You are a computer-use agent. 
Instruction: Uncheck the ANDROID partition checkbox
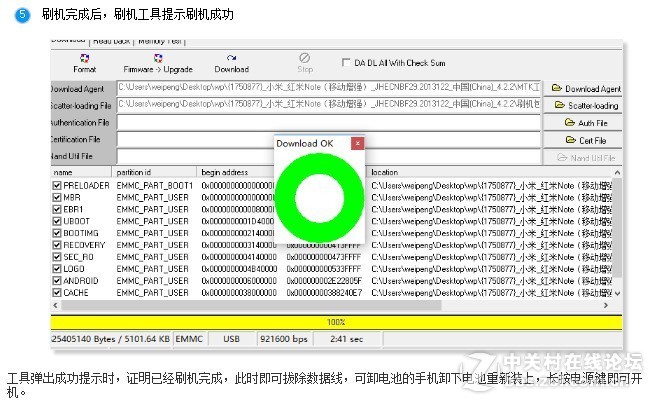[x=57, y=281]
